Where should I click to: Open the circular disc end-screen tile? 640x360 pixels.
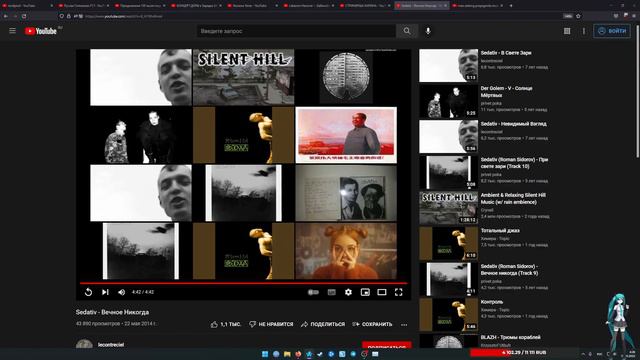pyautogui.click(x=346, y=77)
